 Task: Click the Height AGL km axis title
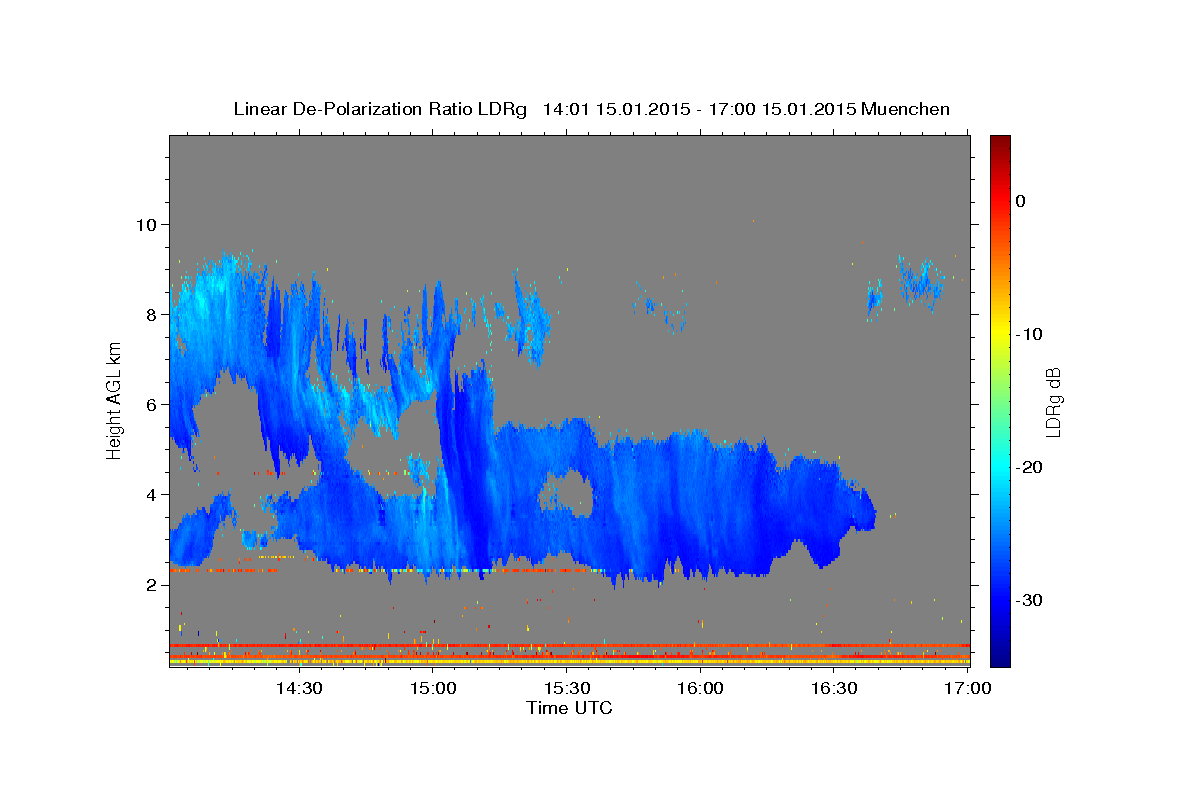114,400
